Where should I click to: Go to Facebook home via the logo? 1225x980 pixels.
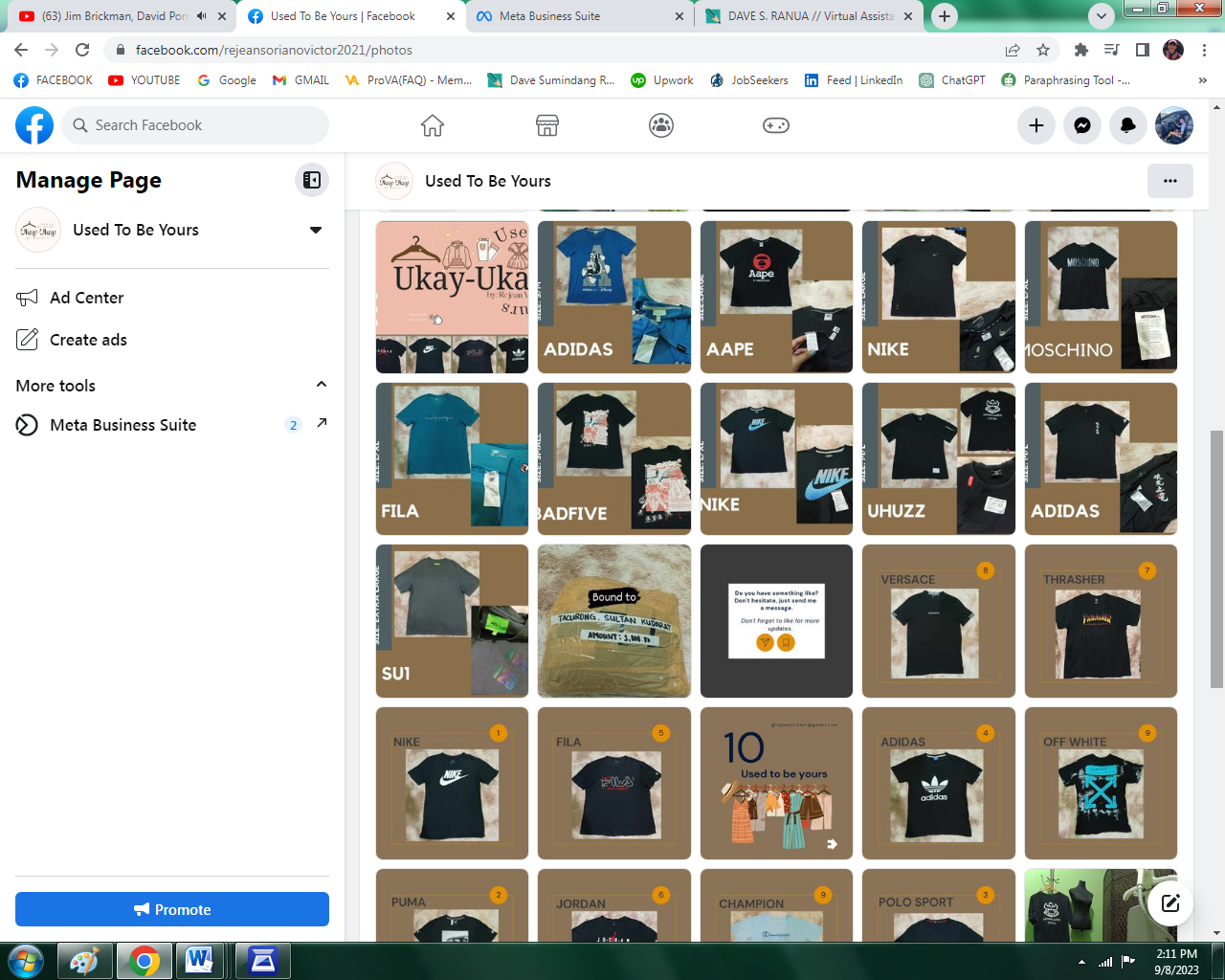34,125
